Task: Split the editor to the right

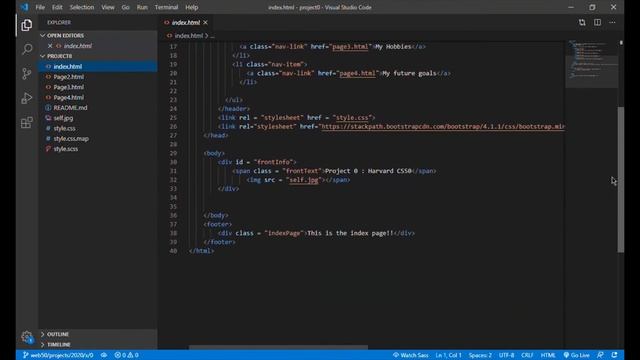Action: 597,22
